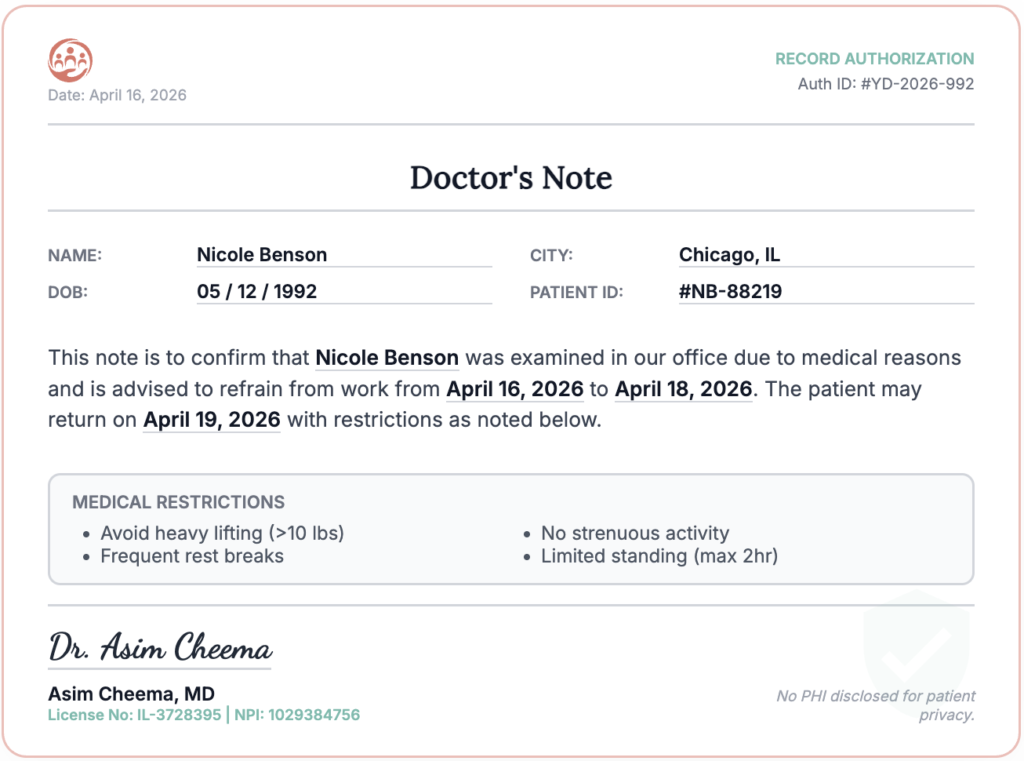The image size is (1024, 761).
Task: Select the Auth ID #YD-2026-992 text
Action: click(x=886, y=84)
